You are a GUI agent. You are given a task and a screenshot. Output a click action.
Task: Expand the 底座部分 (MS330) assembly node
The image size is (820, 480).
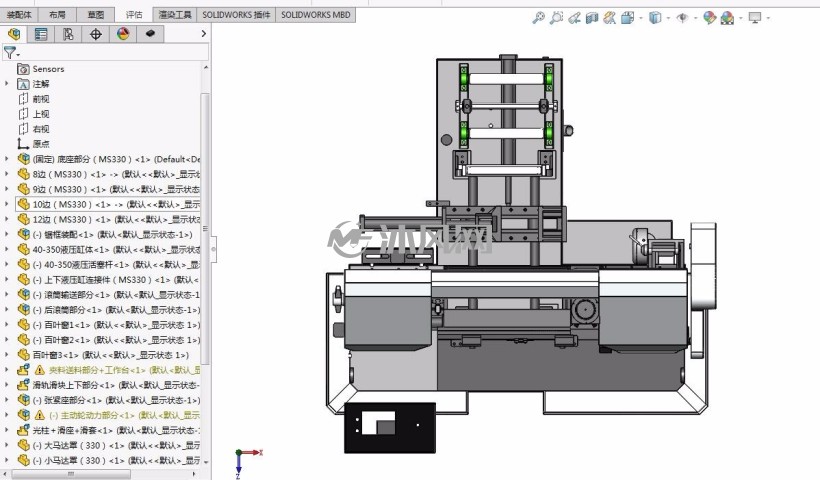point(7,159)
